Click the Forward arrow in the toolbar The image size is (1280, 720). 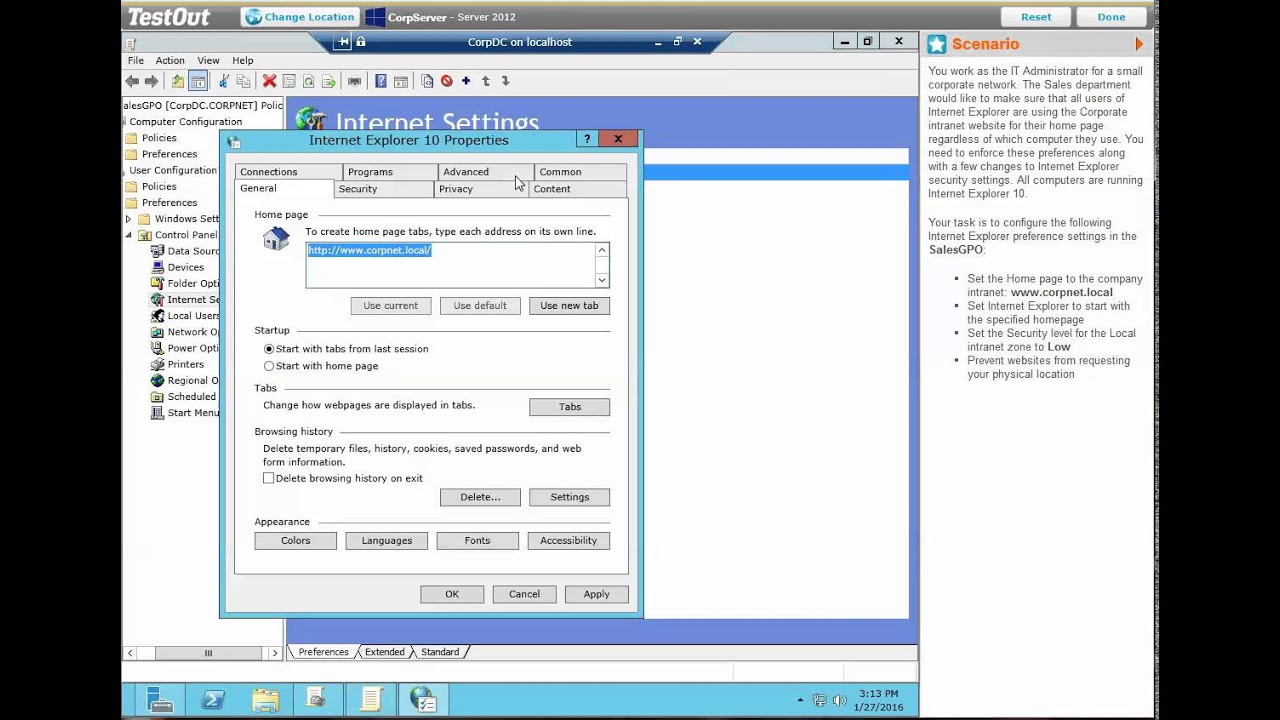tap(151, 81)
